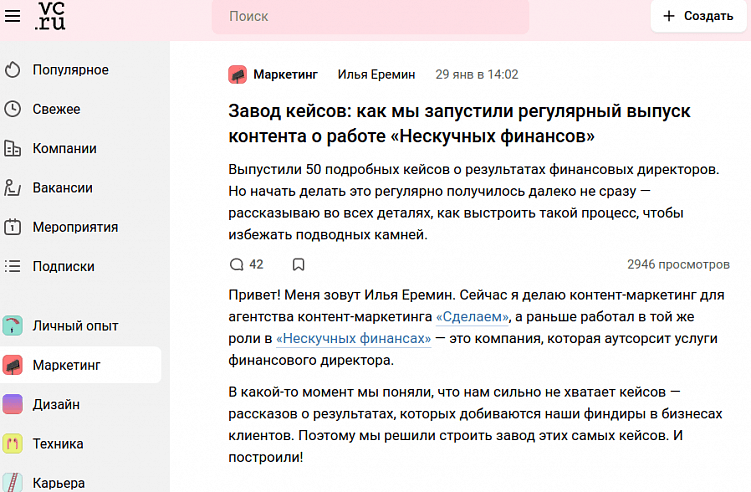Screen dimensions: 751x492
Task: Click the Создать button
Action: pos(698,16)
